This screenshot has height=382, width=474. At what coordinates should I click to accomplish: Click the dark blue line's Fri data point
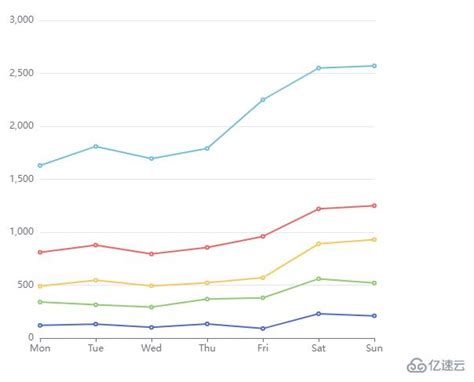[263, 329]
